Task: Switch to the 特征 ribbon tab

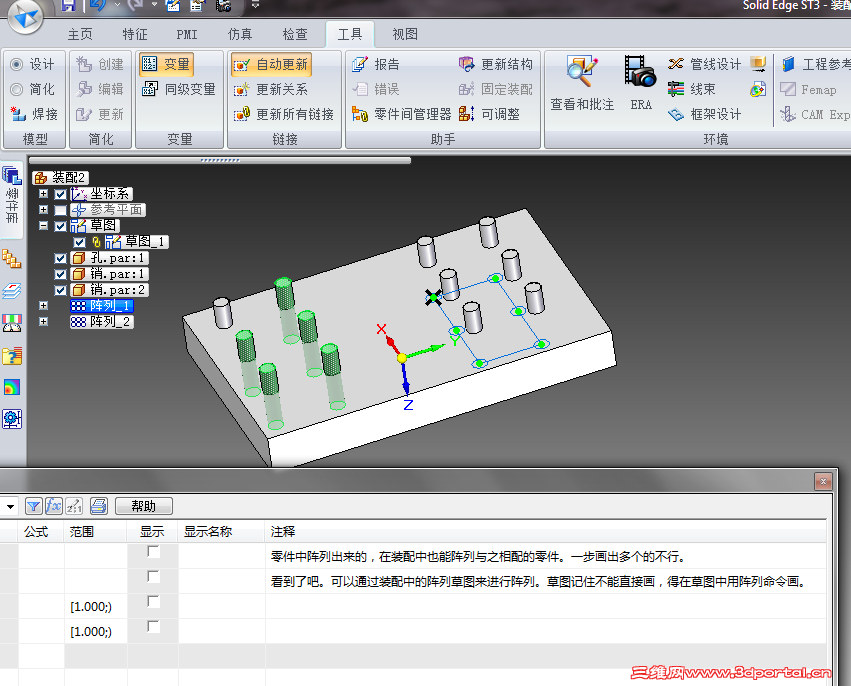Action: coord(135,34)
